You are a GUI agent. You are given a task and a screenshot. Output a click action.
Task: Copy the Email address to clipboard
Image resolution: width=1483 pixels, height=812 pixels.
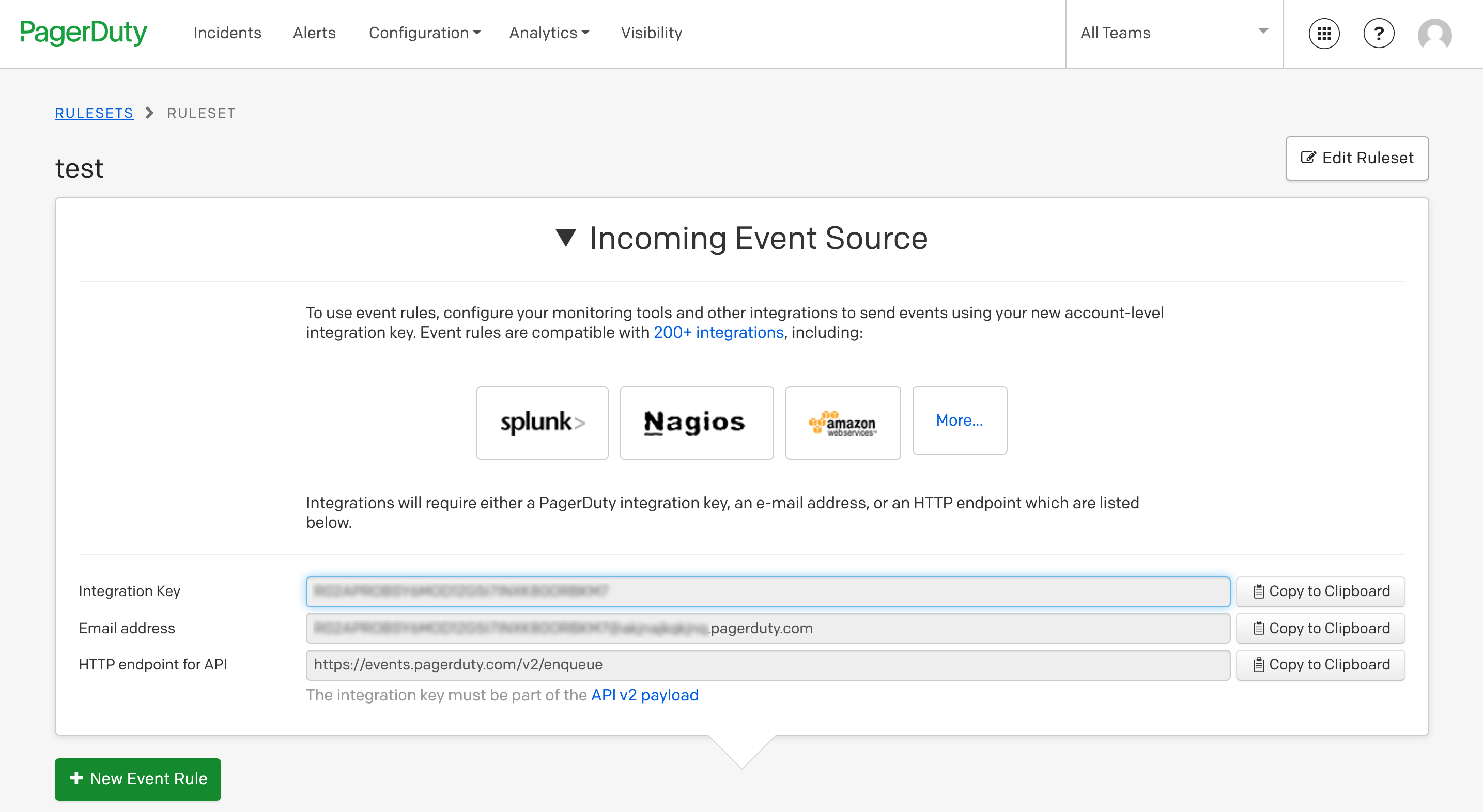point(1321,629)
